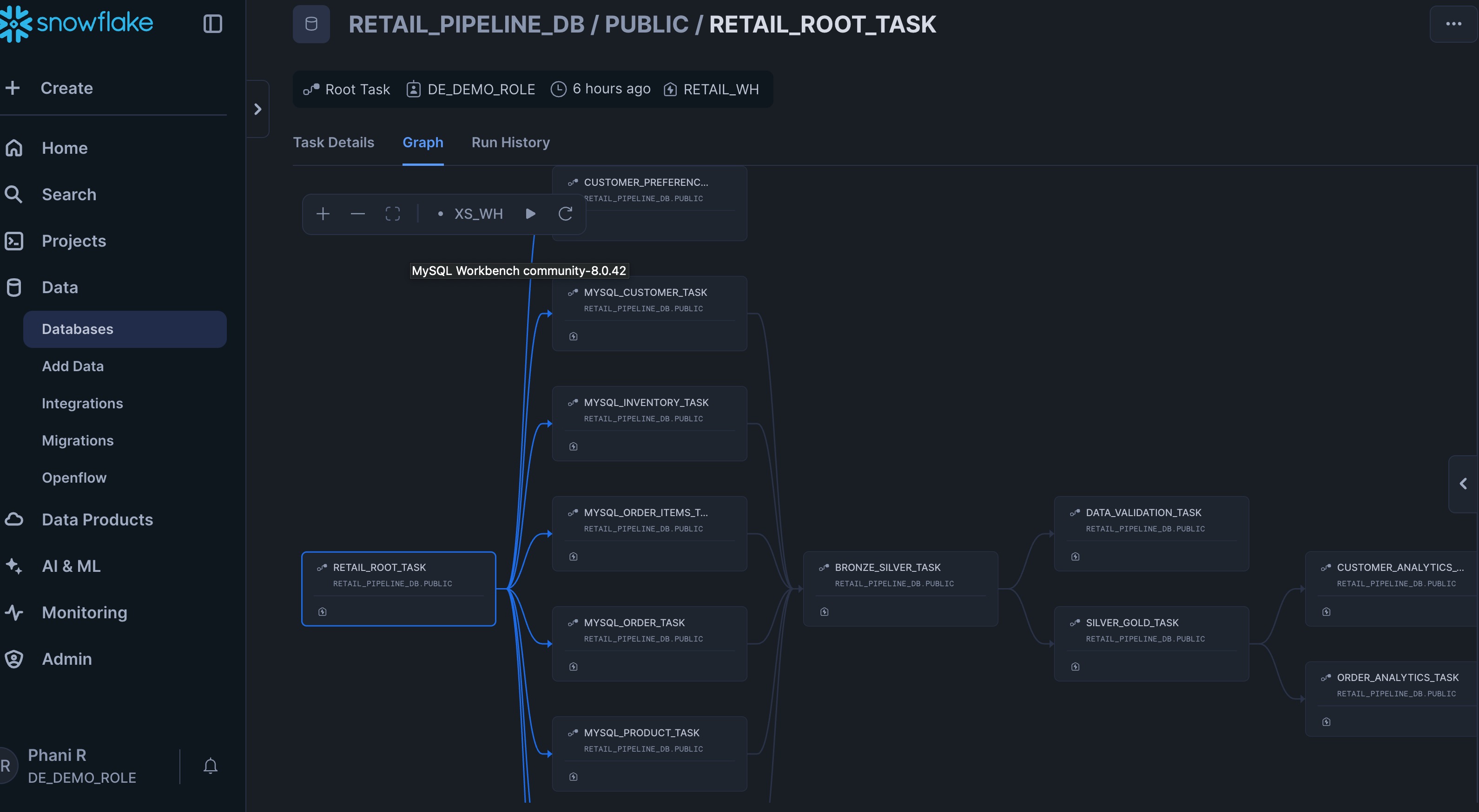Open the three-dots more options menu
Screen dimensions: 1479x812
point(1453,24)
